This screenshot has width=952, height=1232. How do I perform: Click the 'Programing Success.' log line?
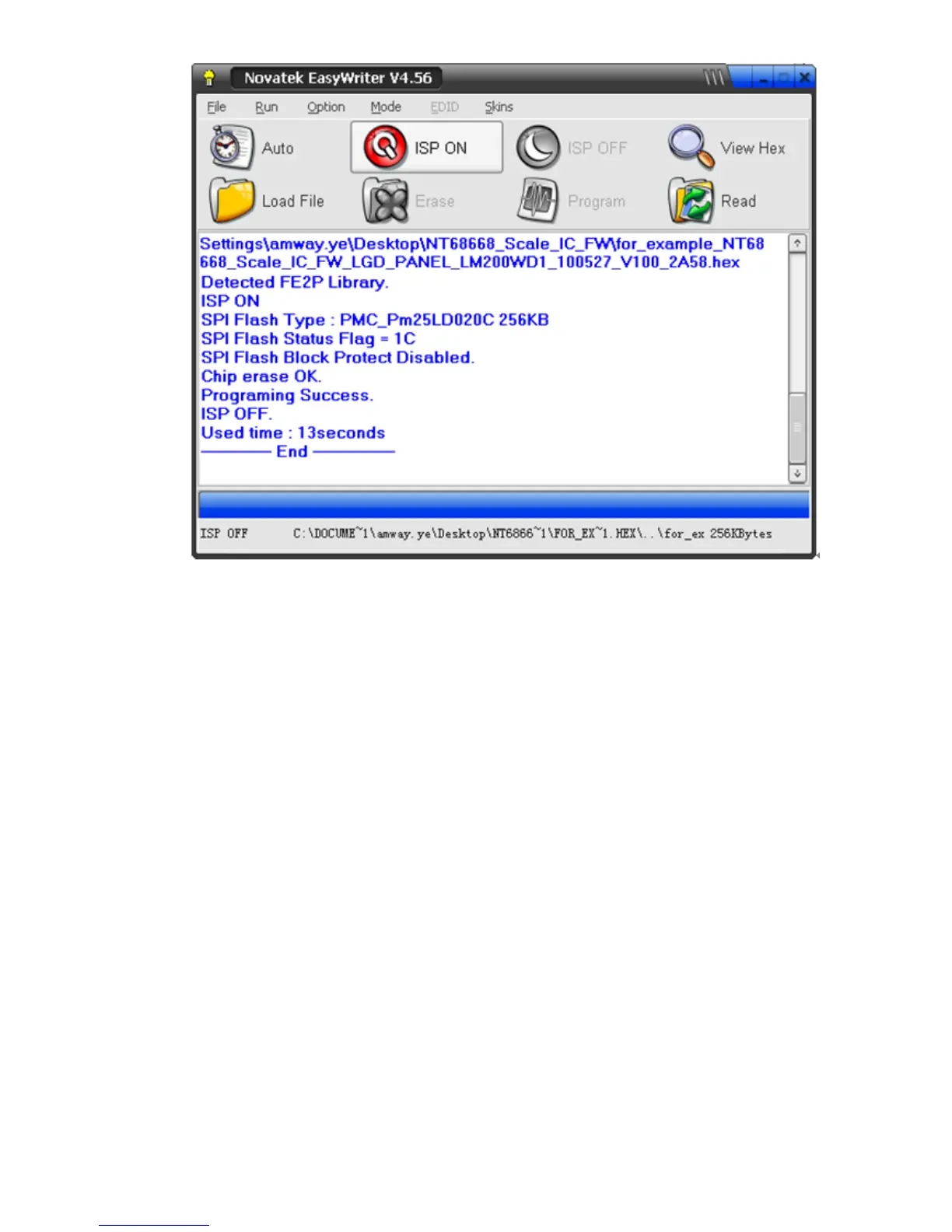pyautogui.click(x=287, y=395)
